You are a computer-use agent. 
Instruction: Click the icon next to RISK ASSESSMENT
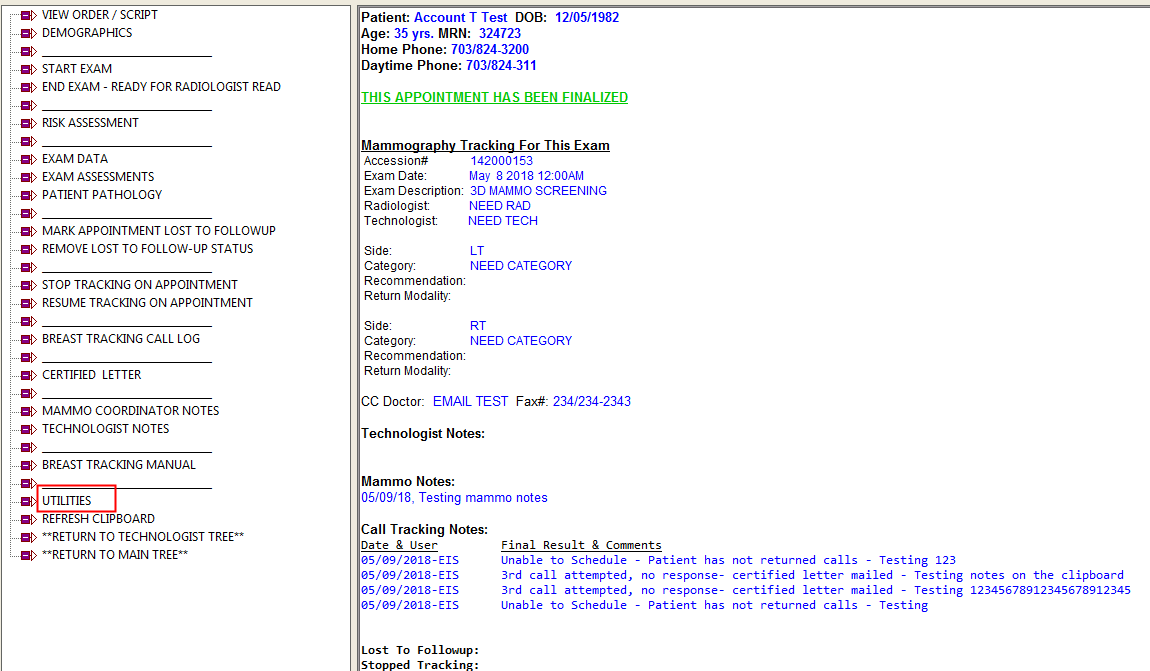[29, 123]
